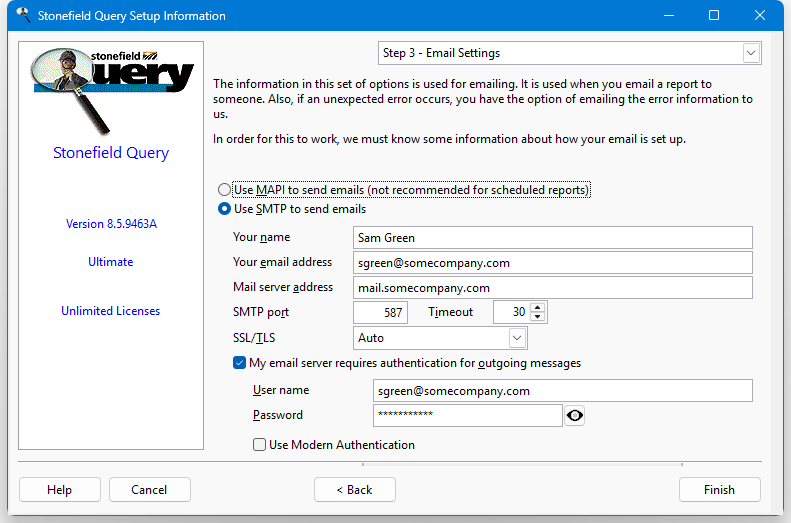Focus the Your email address field
Image resolution: width=791 pixels, height=523 pixels.
tap(552, 263)
